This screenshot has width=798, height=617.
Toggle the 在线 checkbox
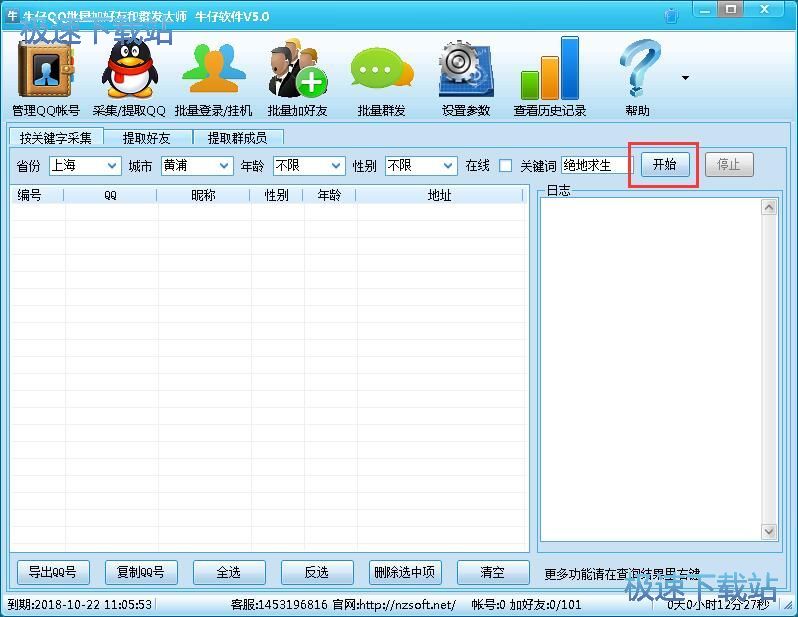point(505,165)
